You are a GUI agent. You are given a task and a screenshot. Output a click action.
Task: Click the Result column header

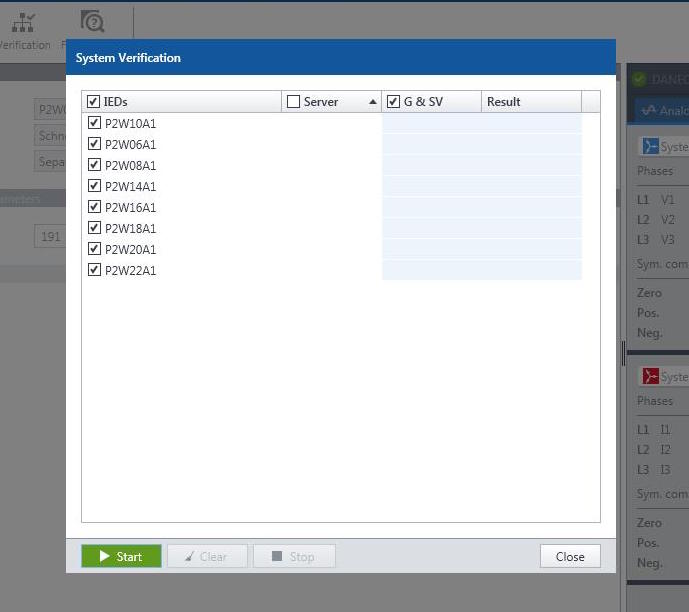[x=531, y=101]
